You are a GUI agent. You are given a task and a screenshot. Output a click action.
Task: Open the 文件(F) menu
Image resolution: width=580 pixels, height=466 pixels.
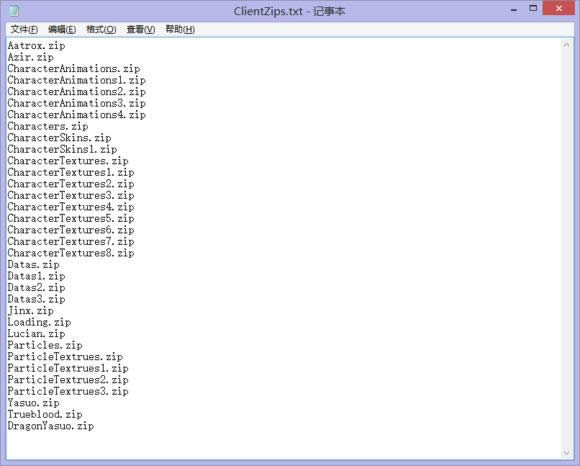[x=24, y=30]
